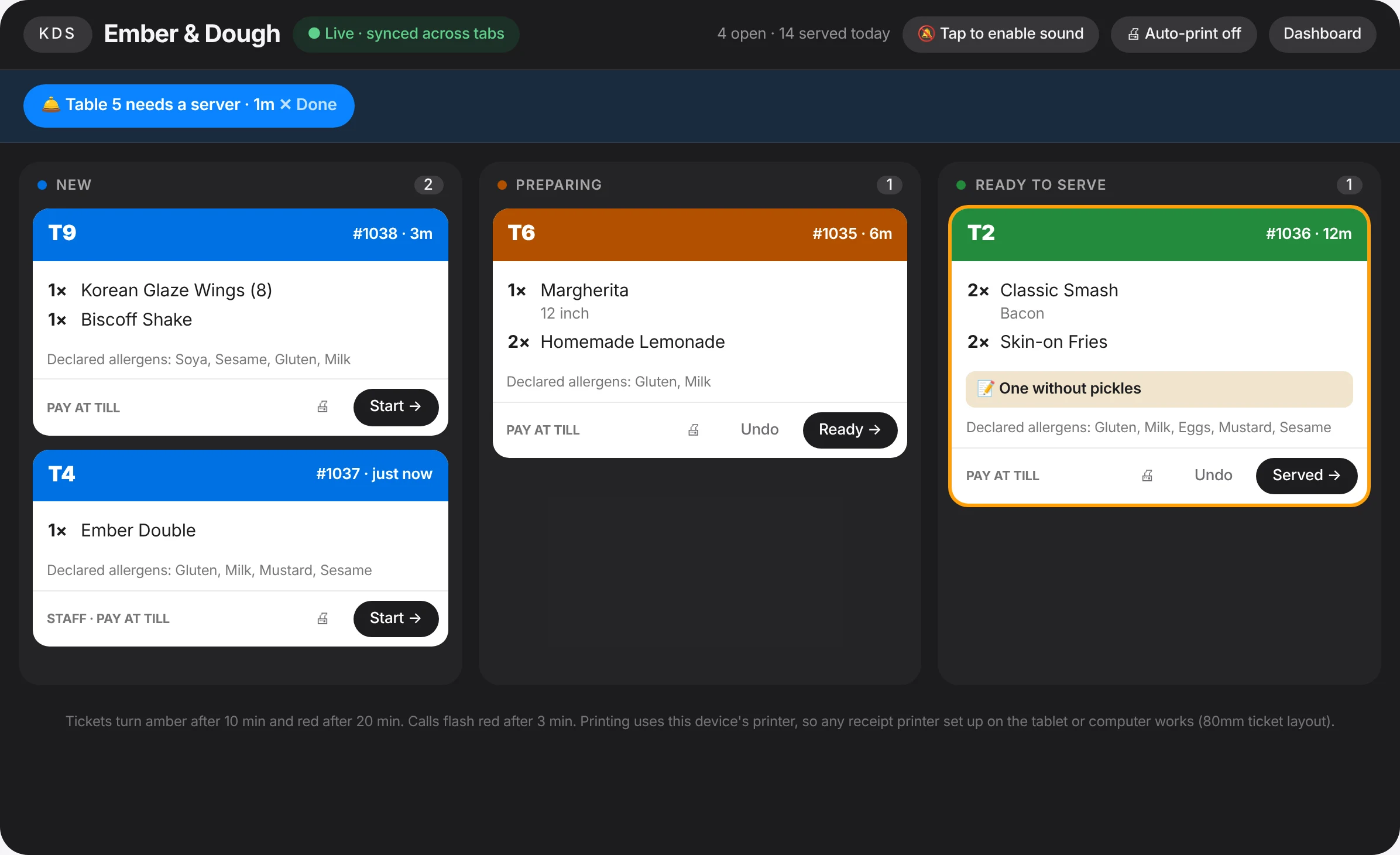This screenshot has height=855, width=1400.
Task: Click Biscoff Shake item
Action: click(136, 320)
